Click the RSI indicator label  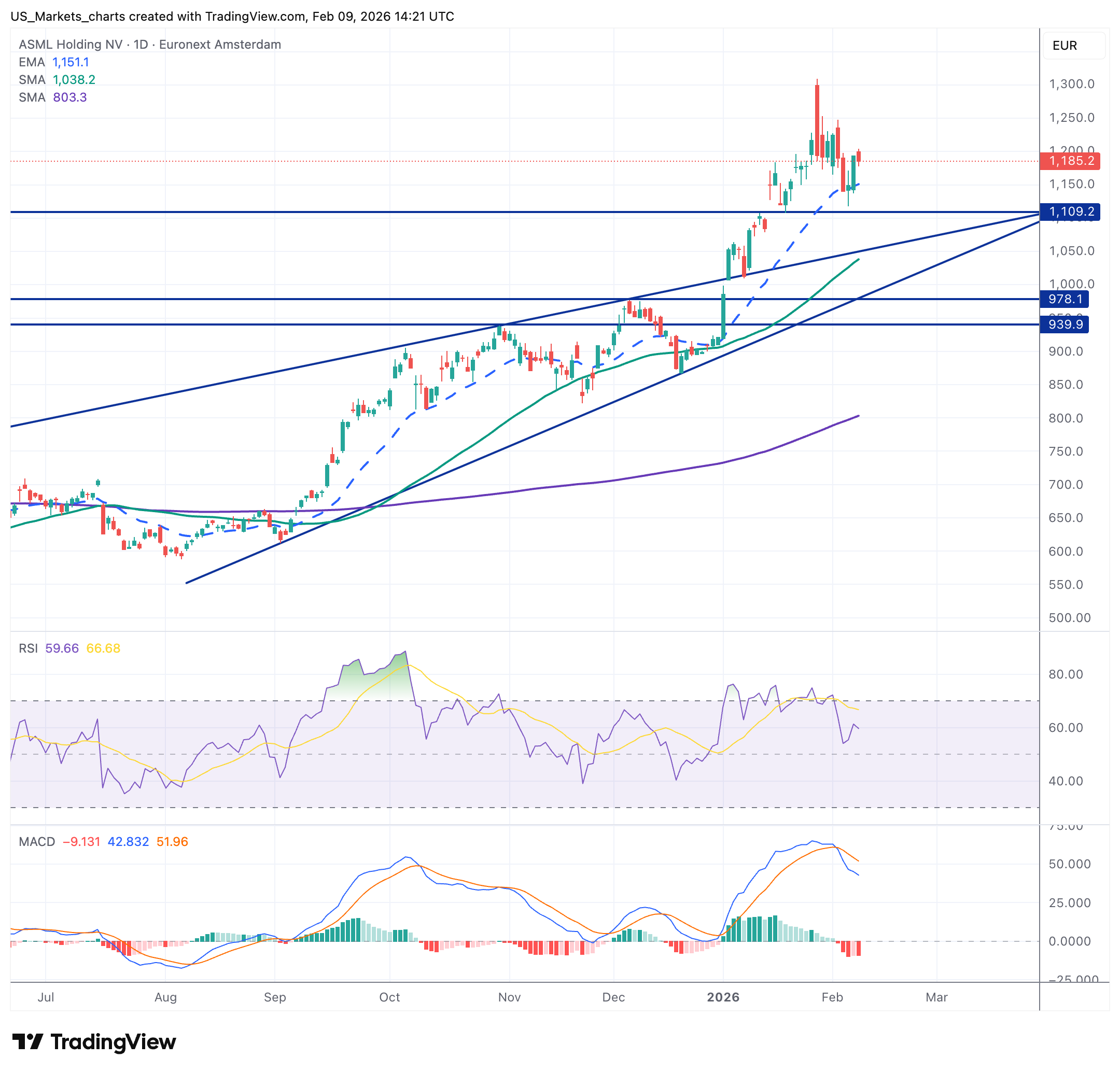click(28, 648)
